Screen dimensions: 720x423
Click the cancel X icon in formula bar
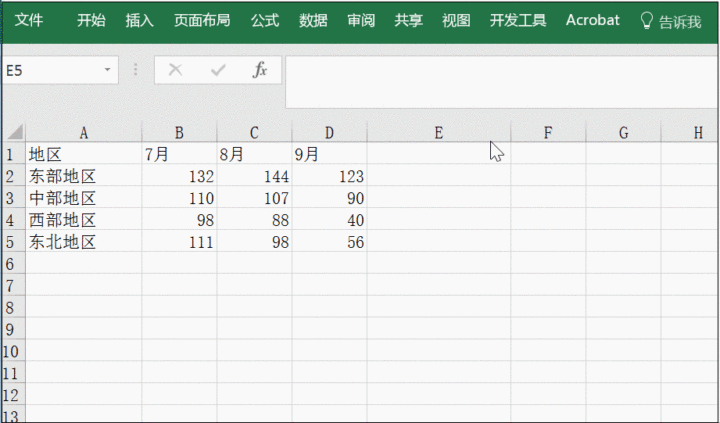coord(175,70)
